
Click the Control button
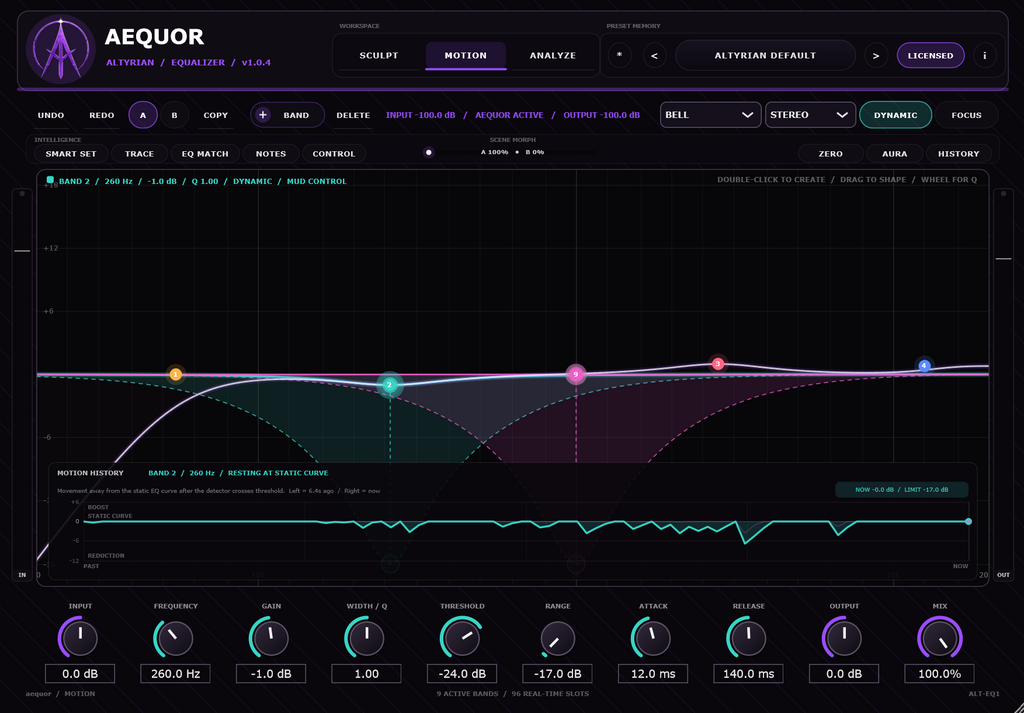pos(334,153)
